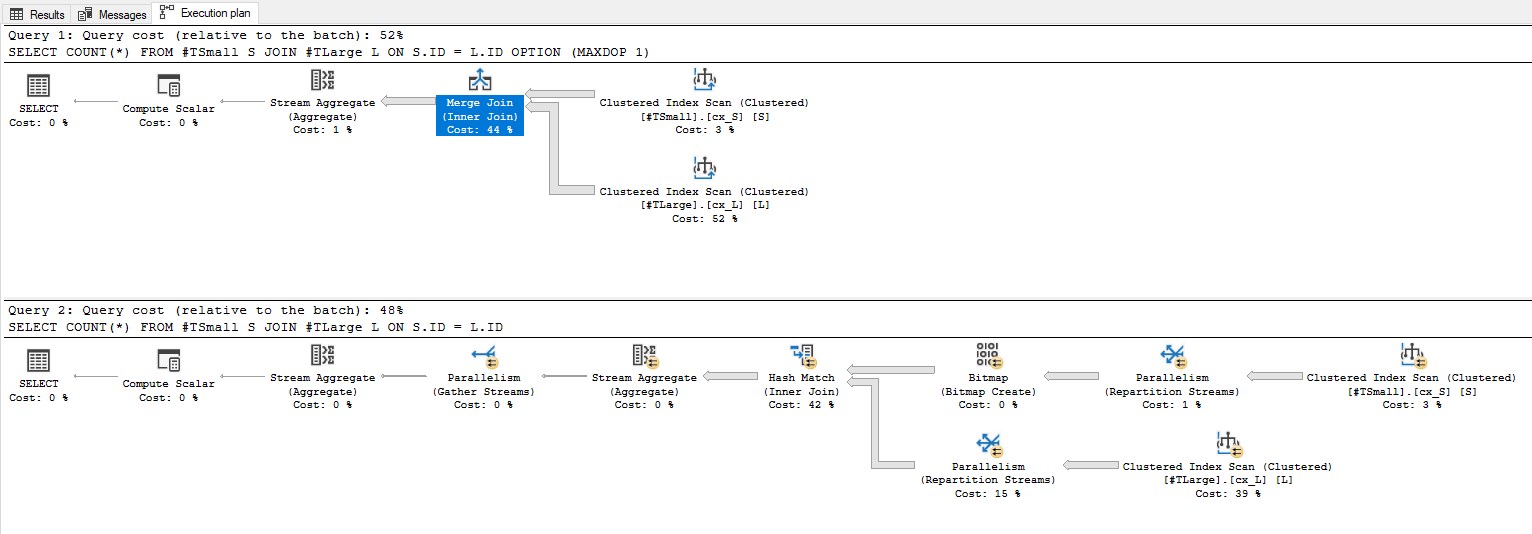
Task: Select Query 2 SELECT node icon
Action: [x=39, y=362]
